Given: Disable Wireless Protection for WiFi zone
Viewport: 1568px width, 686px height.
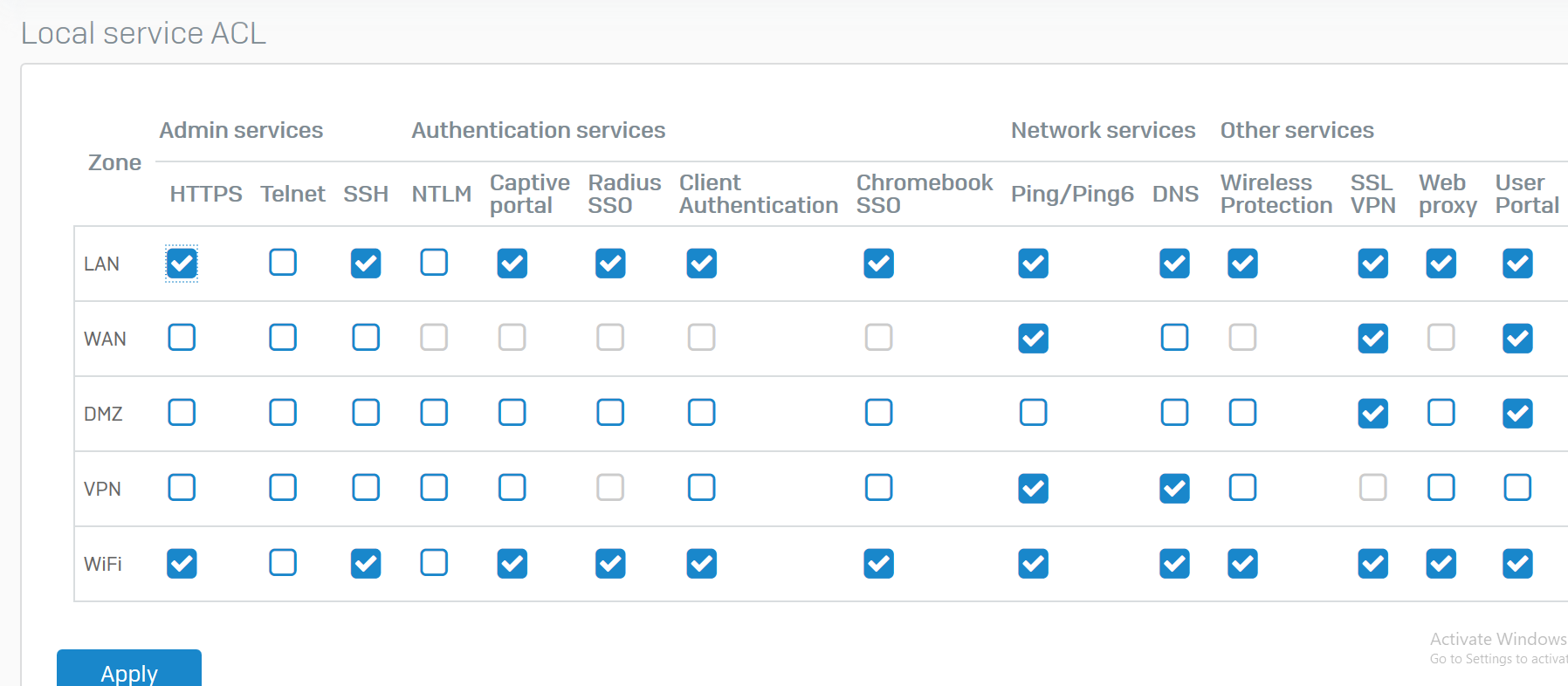Looking at the screenshot, I should point(1242,564).
